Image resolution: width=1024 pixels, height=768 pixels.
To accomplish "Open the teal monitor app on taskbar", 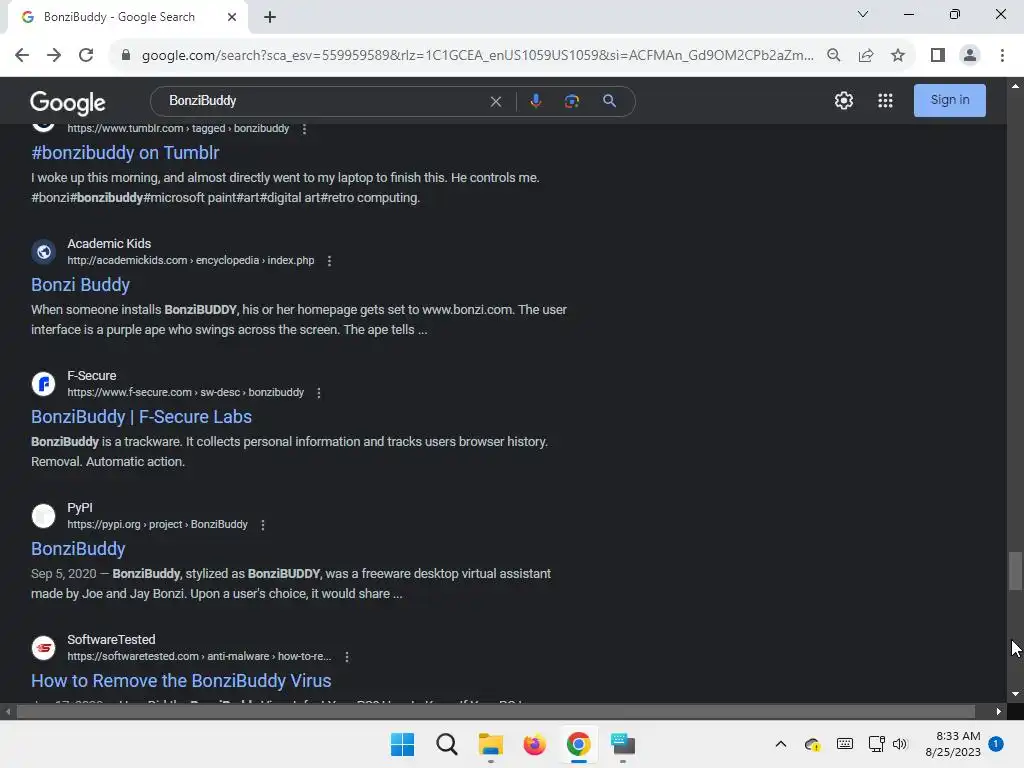I will pyautogui.click(x=623, y=744).
